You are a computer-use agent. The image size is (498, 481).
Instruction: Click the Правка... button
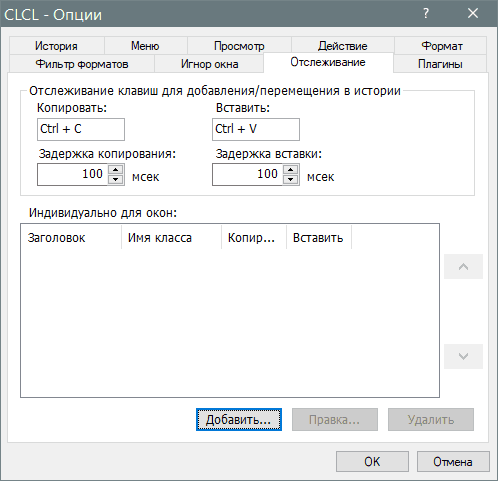pyautogui.click(x=335, y=419)
